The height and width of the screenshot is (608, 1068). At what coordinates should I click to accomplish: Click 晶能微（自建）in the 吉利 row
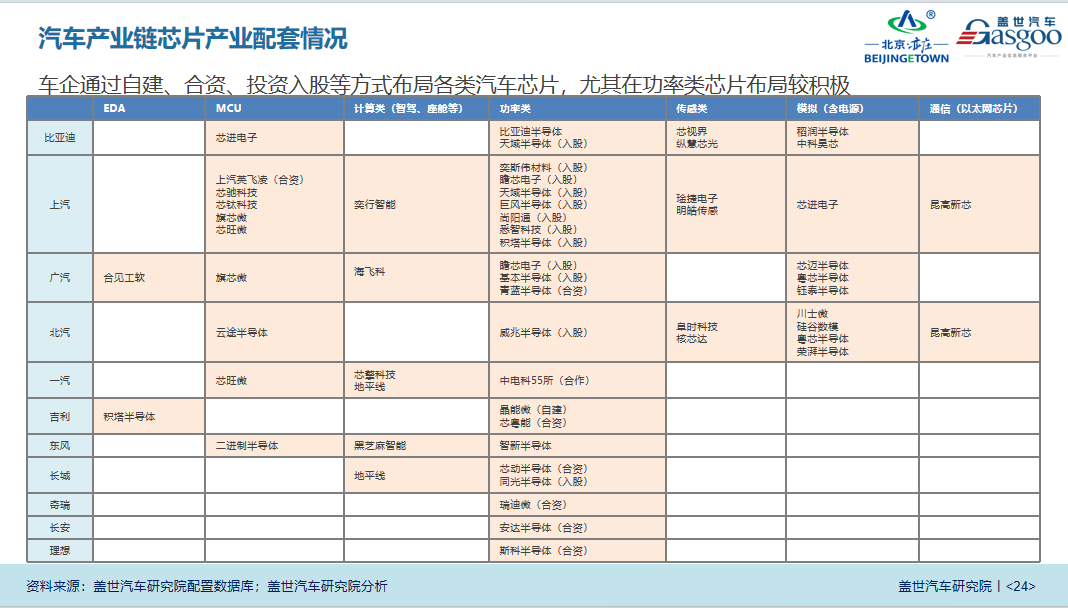coord(533,410)
